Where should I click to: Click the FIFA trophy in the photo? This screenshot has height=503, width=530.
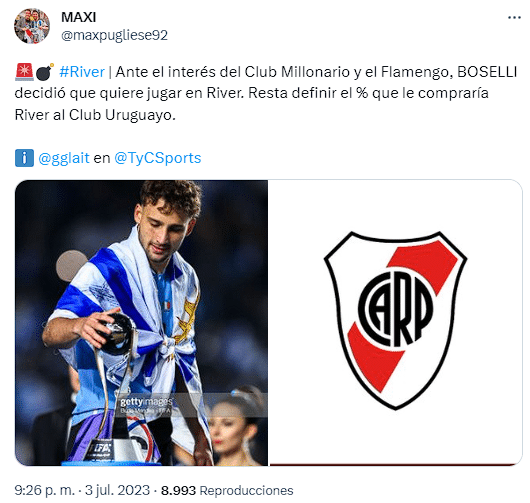(115, 385)
